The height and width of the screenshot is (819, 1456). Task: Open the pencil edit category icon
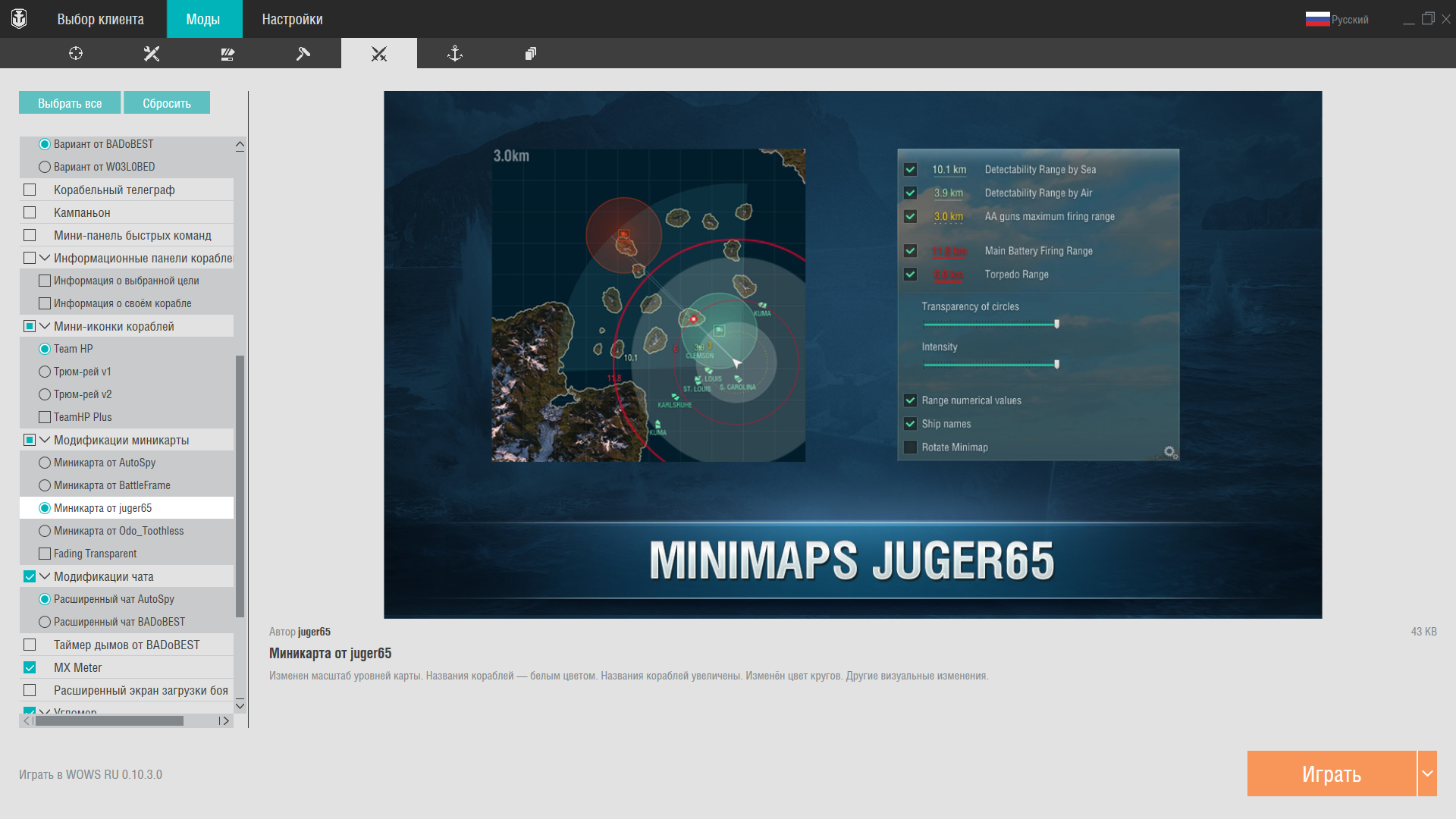pyautogui.click(x=227, y=53)
